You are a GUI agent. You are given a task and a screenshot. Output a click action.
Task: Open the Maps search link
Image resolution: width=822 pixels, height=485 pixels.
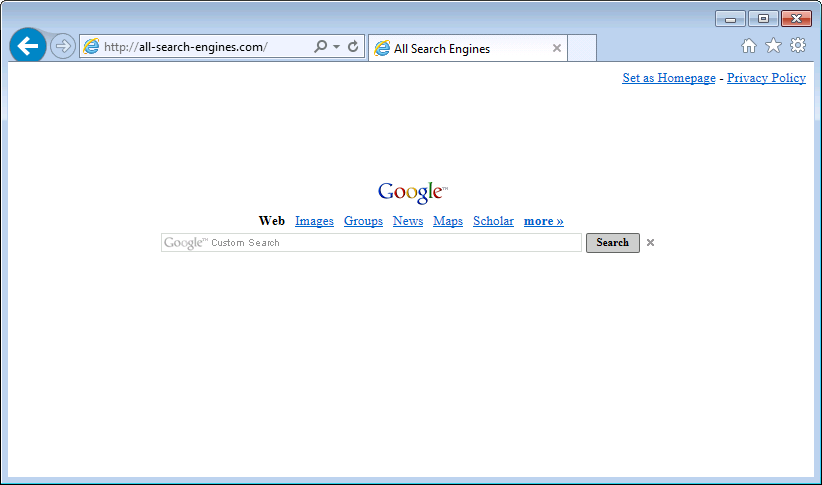click(x=448, y=221)
